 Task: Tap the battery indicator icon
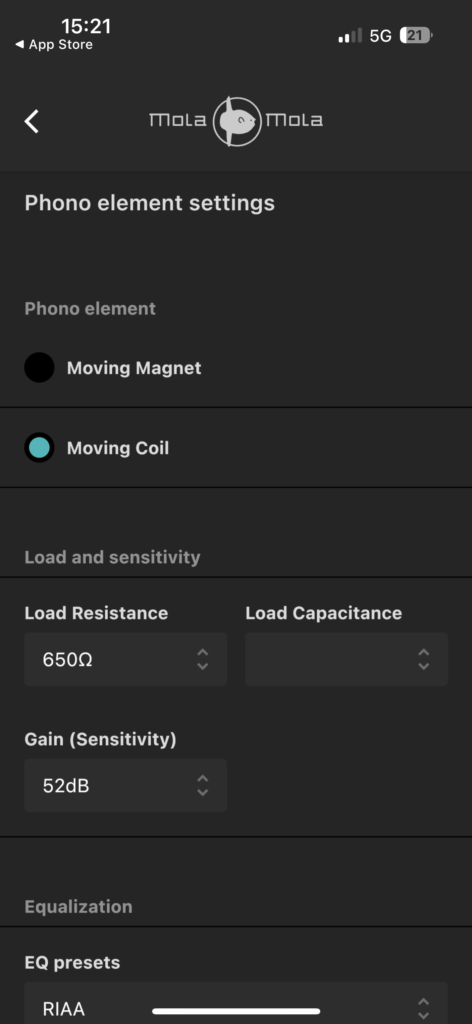pos(416,35)
